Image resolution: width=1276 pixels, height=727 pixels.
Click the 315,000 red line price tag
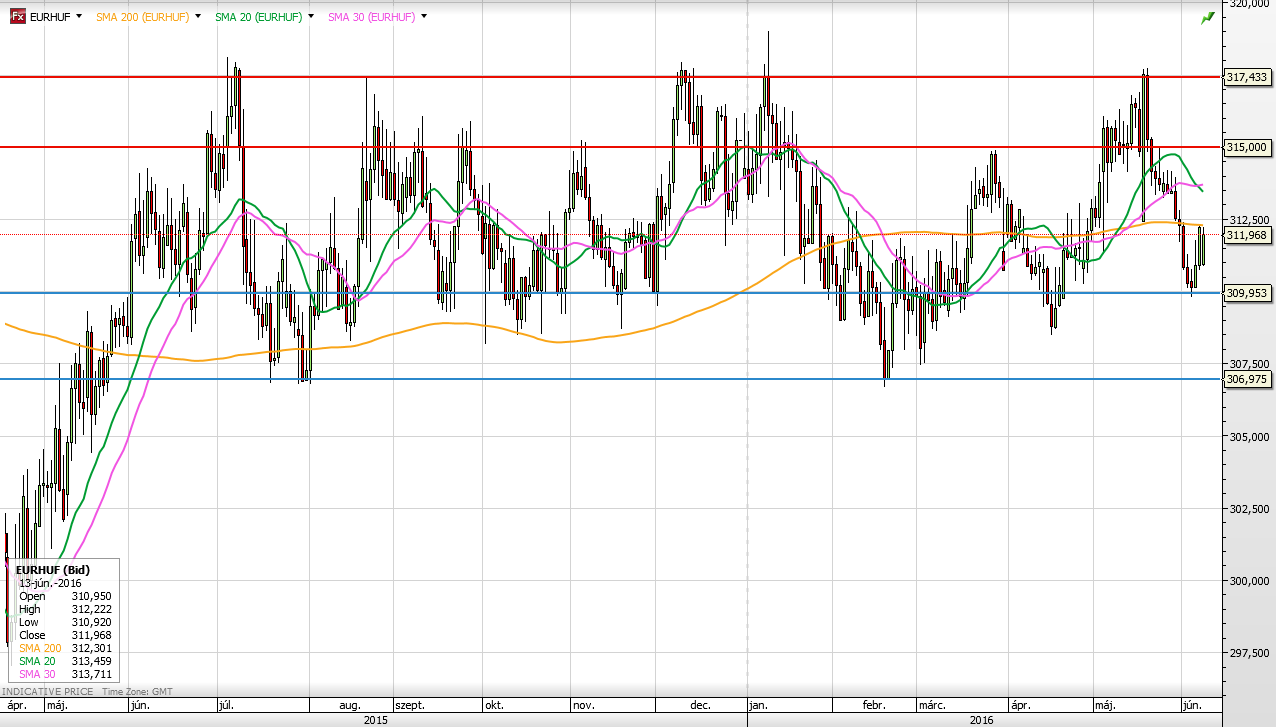[x=1247, y=147]
